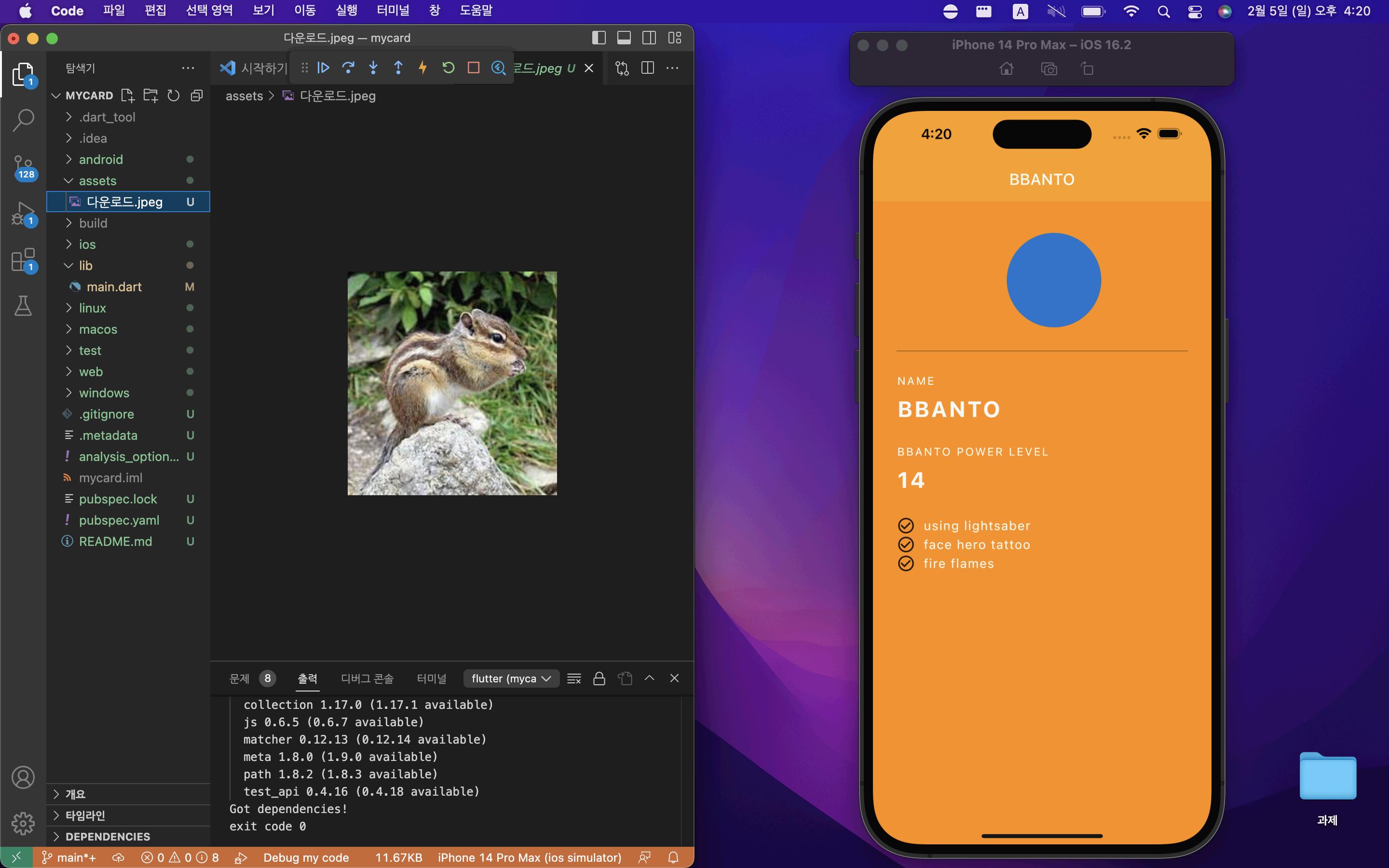Tap blue circle avatar in simulator

(x=1054, y=280)
